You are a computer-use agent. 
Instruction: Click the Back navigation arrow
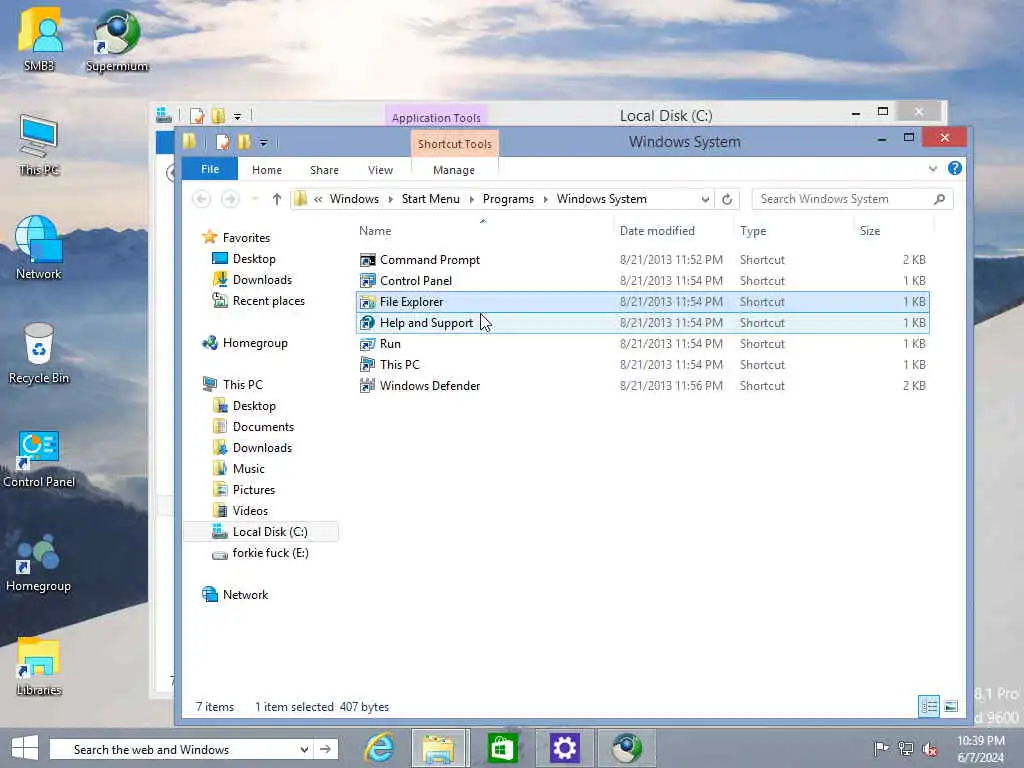202,199
